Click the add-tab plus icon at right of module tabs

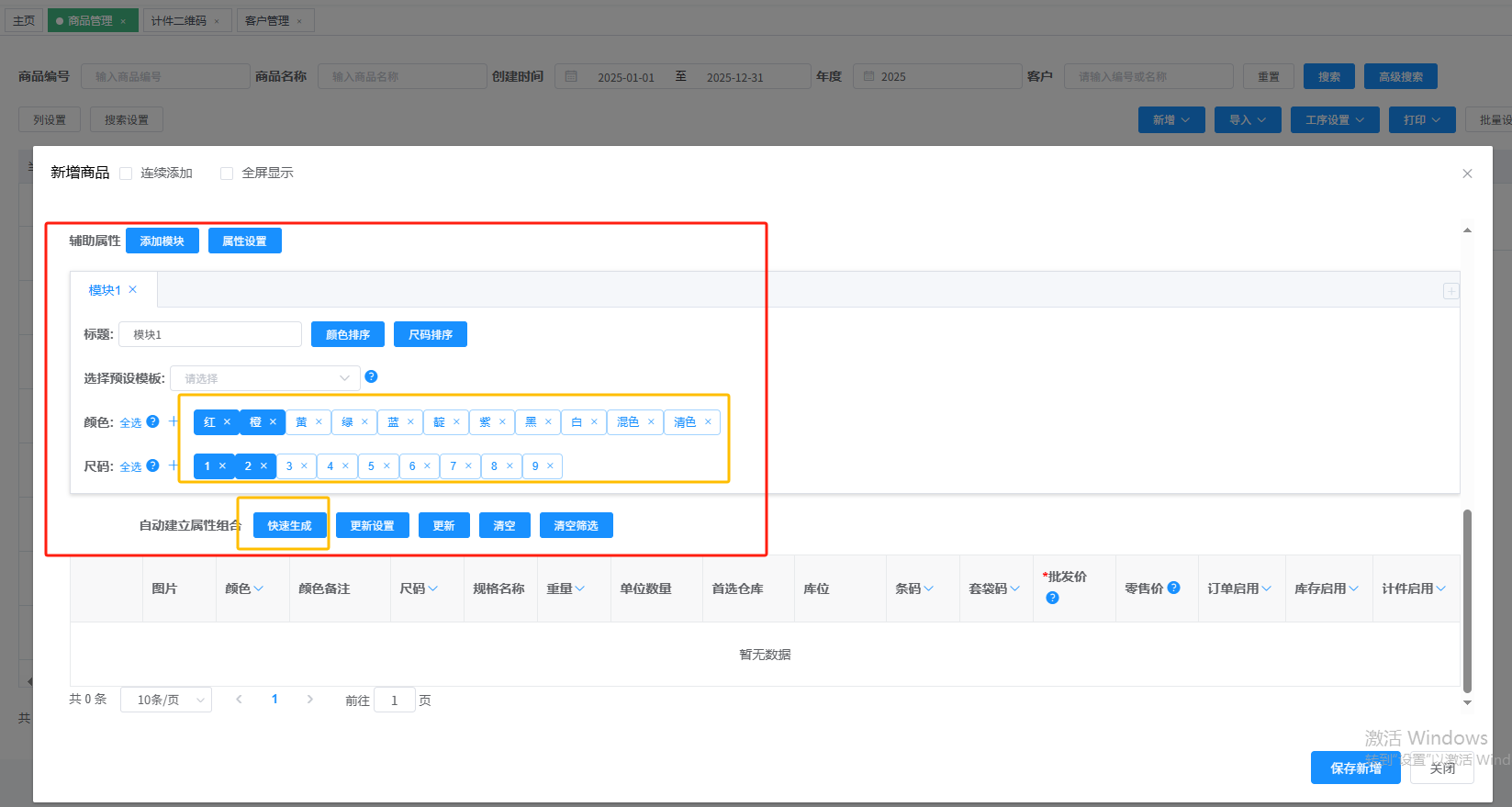pyautogui.click(x=1450, y=291)
